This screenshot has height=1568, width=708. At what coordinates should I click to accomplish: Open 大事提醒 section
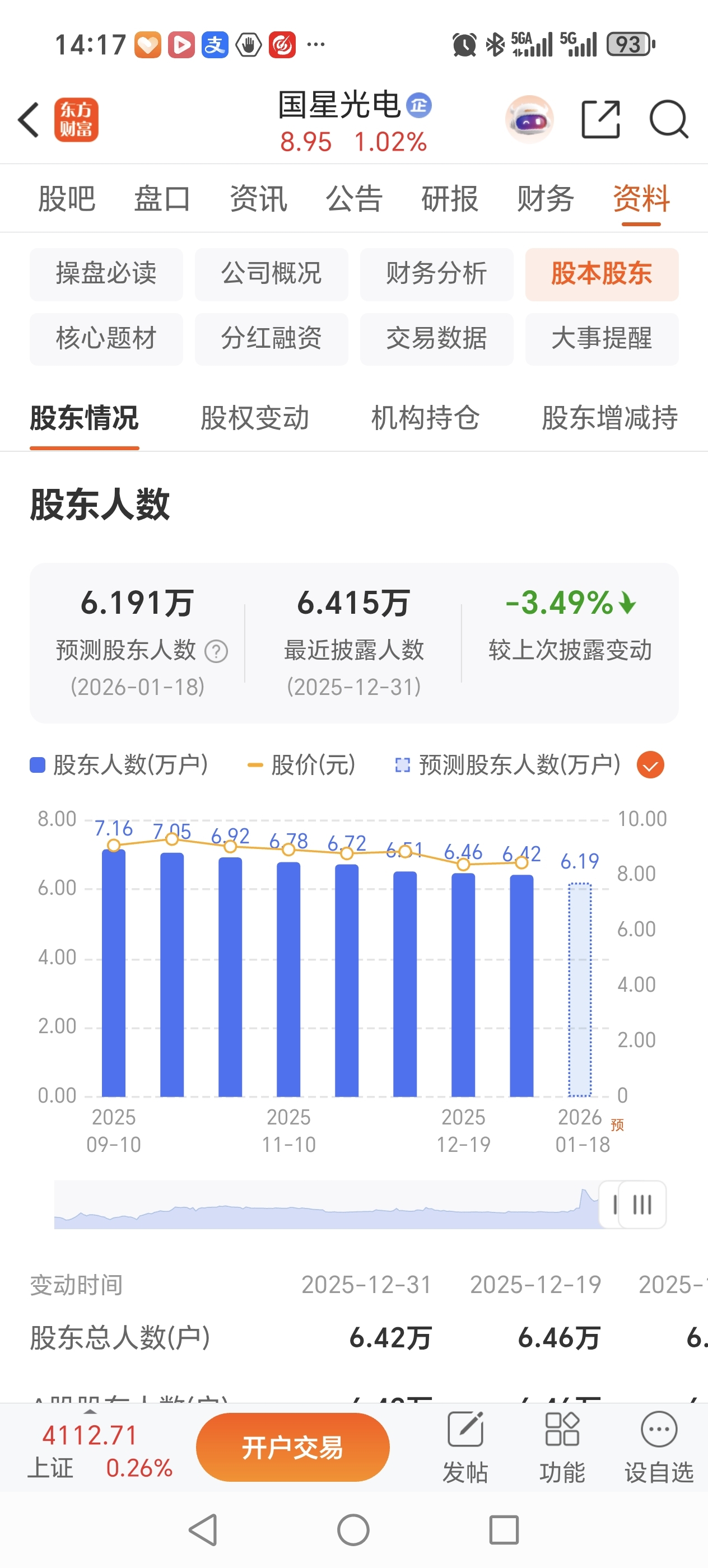click(602, 339)
